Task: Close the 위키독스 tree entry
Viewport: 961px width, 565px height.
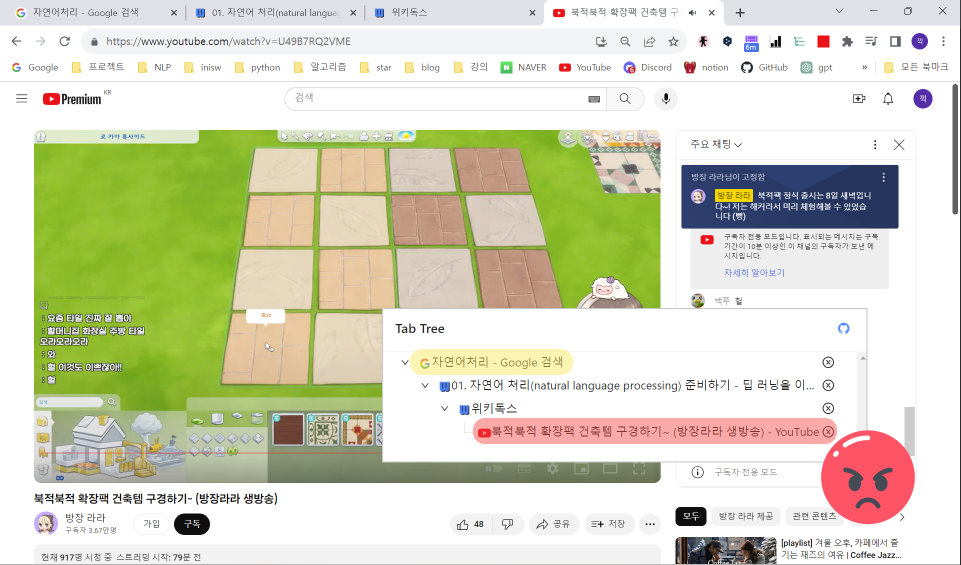Action: pos(828,408)
